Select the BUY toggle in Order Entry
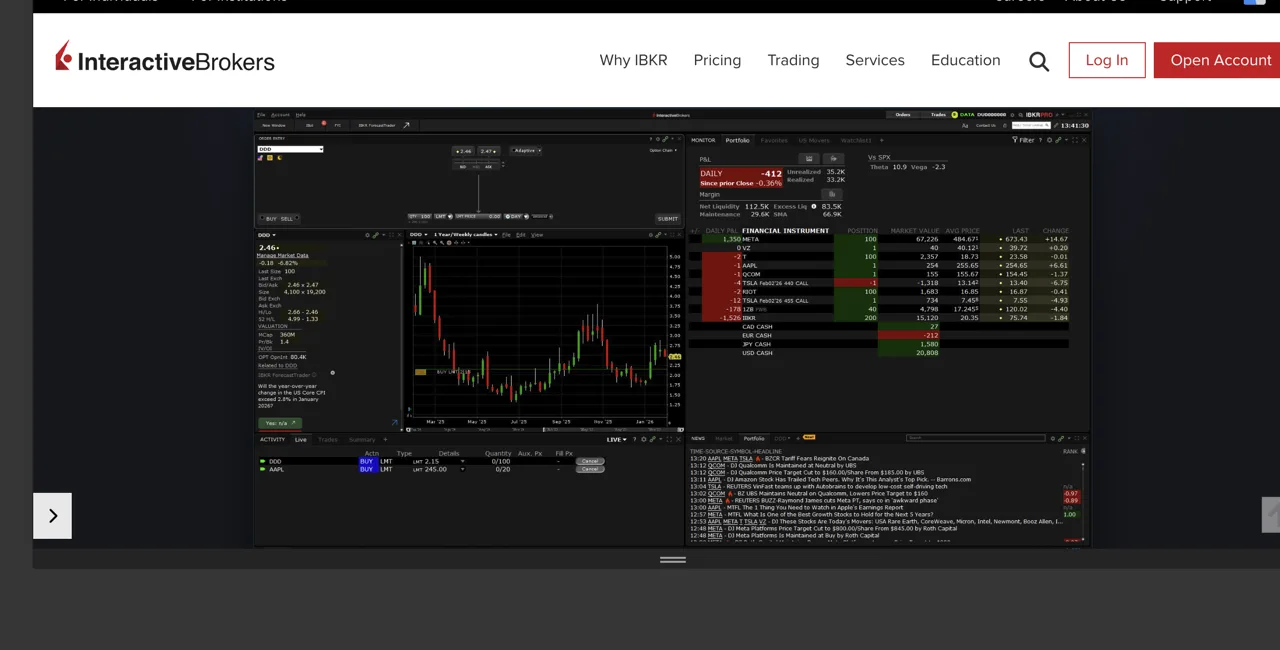 tap(271, 219)
